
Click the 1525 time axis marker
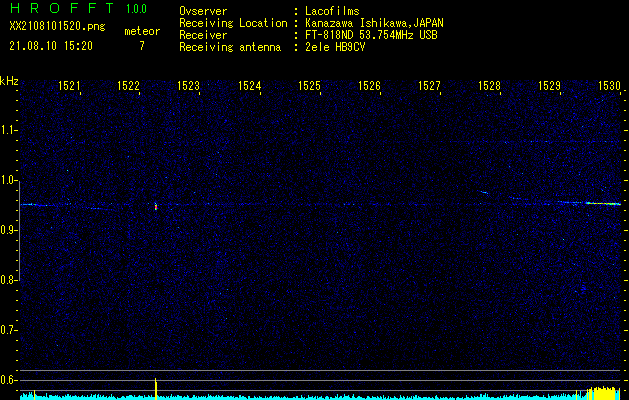(310, 86)
